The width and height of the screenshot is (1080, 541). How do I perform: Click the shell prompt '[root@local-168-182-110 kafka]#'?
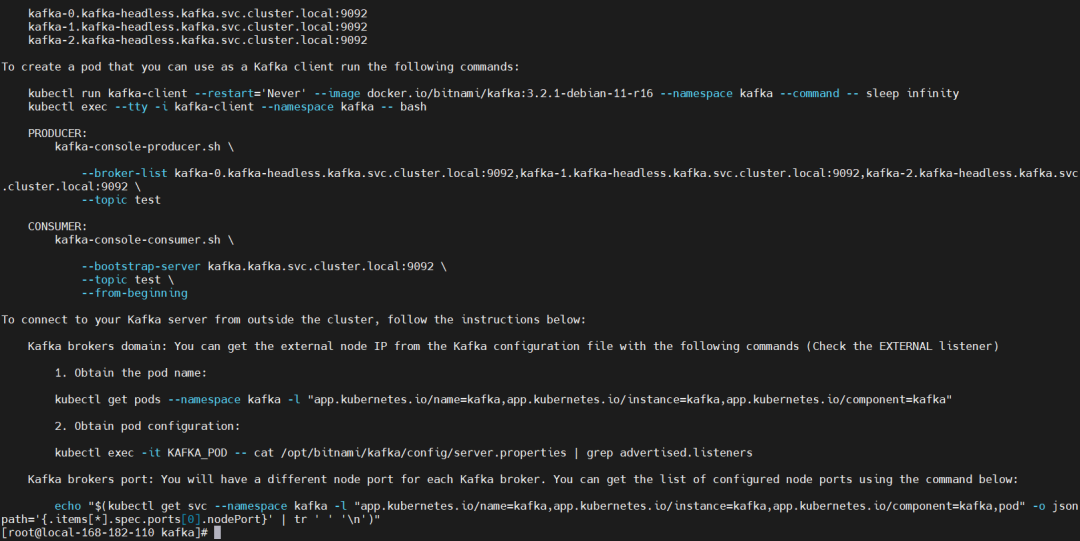(105, 533)
